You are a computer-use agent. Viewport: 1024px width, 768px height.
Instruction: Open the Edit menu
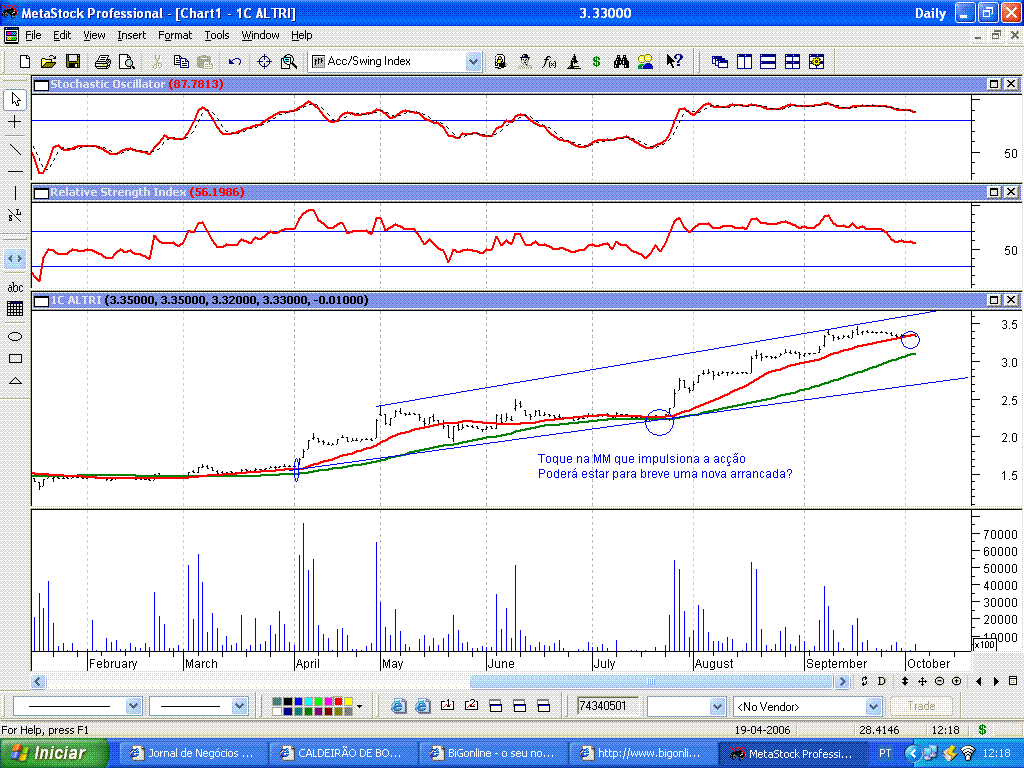62,35
